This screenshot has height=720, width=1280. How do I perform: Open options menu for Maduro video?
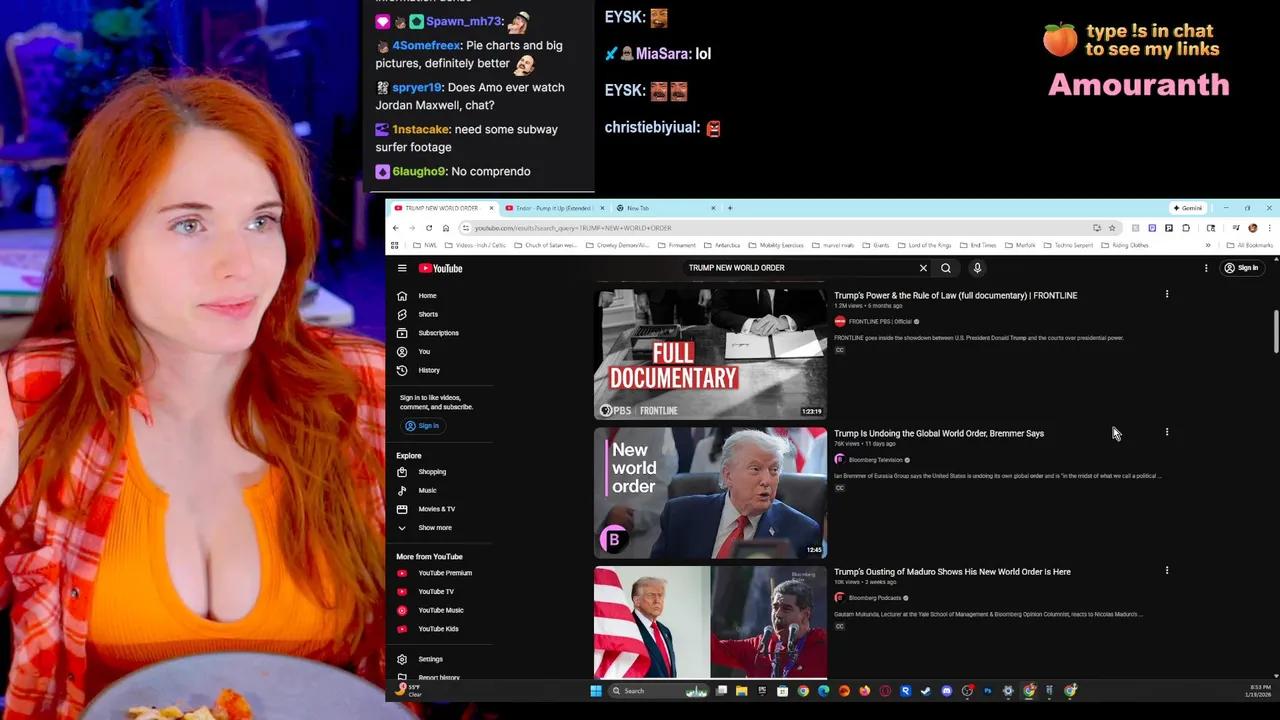(x=1166, y=570)
